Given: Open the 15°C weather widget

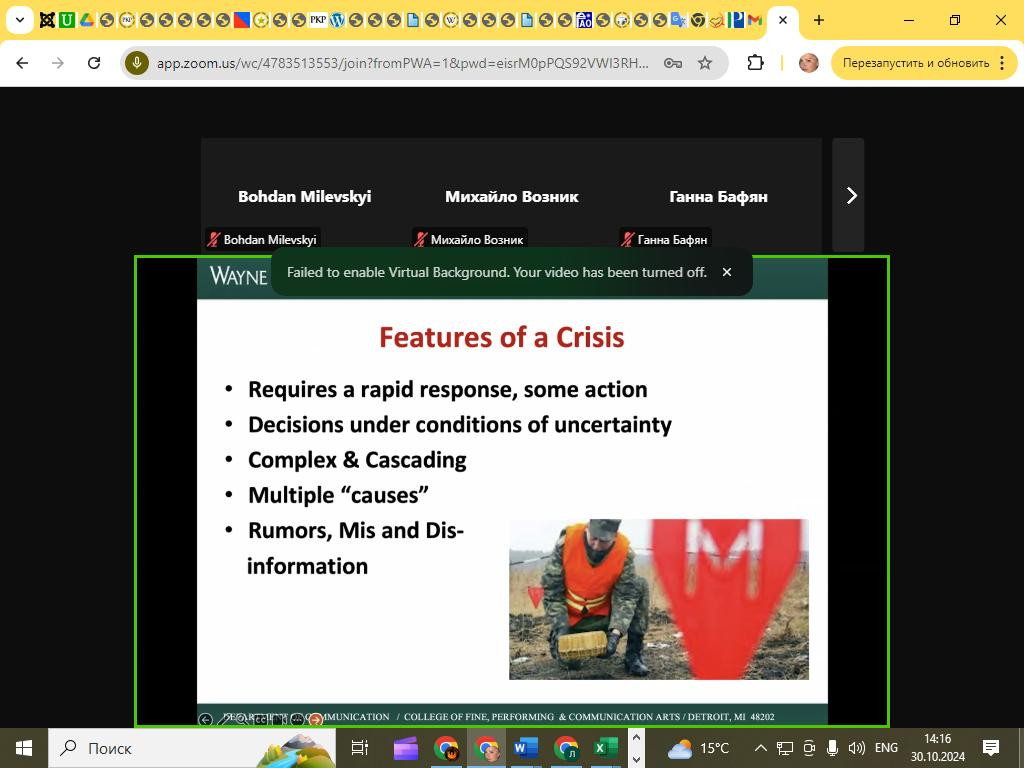Looking at the screenshot, I should pyautogui.click(x=697, y=748).
